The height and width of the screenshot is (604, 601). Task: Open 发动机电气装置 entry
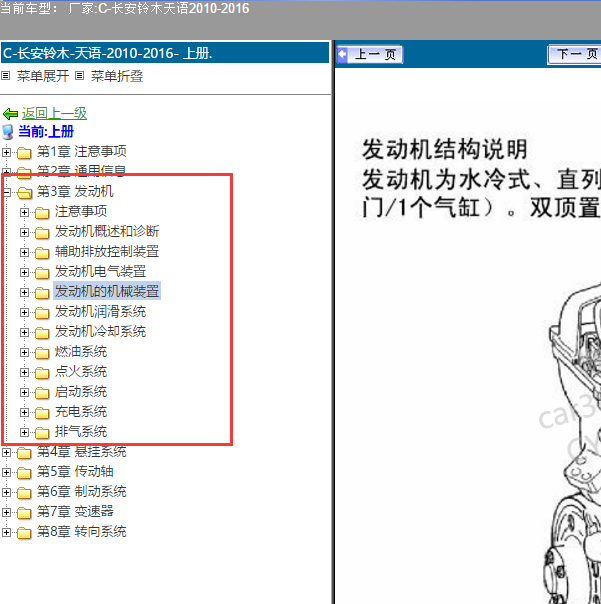point(100,271)
